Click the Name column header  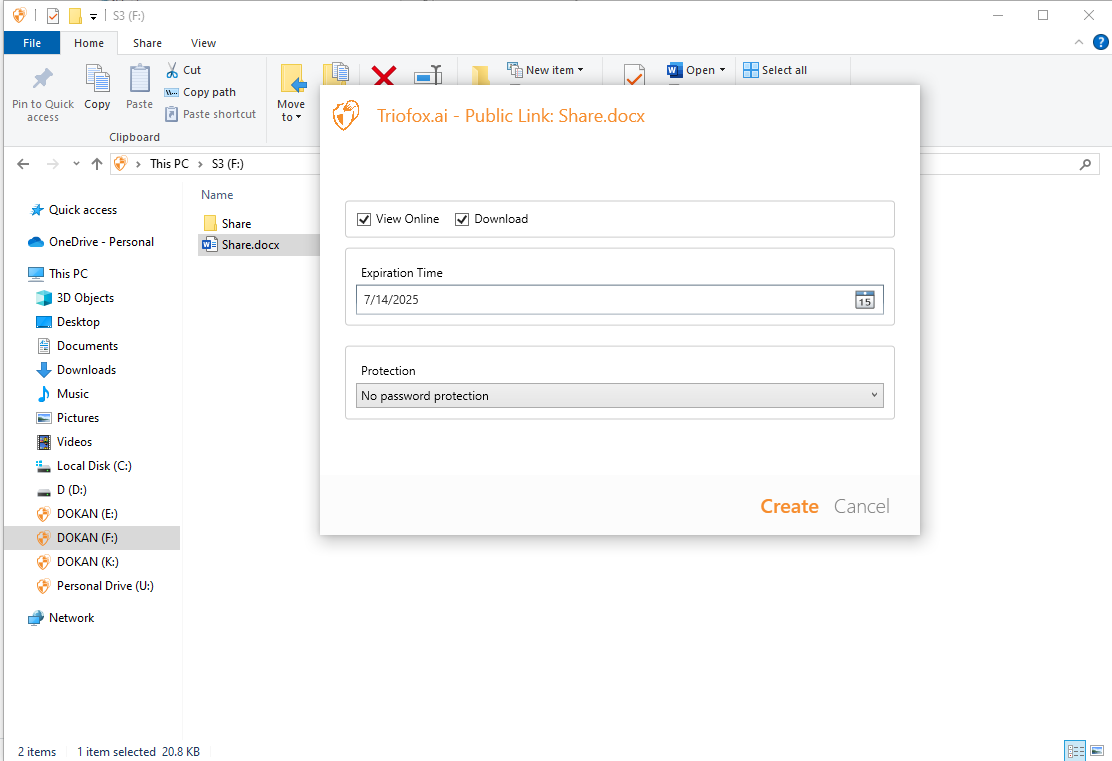[x=217, y=195]
